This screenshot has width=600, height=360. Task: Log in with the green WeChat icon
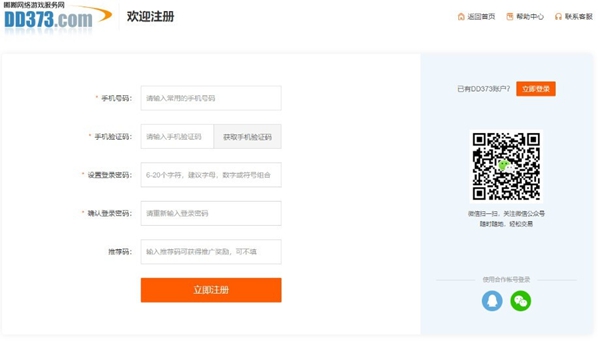(521, 301)
